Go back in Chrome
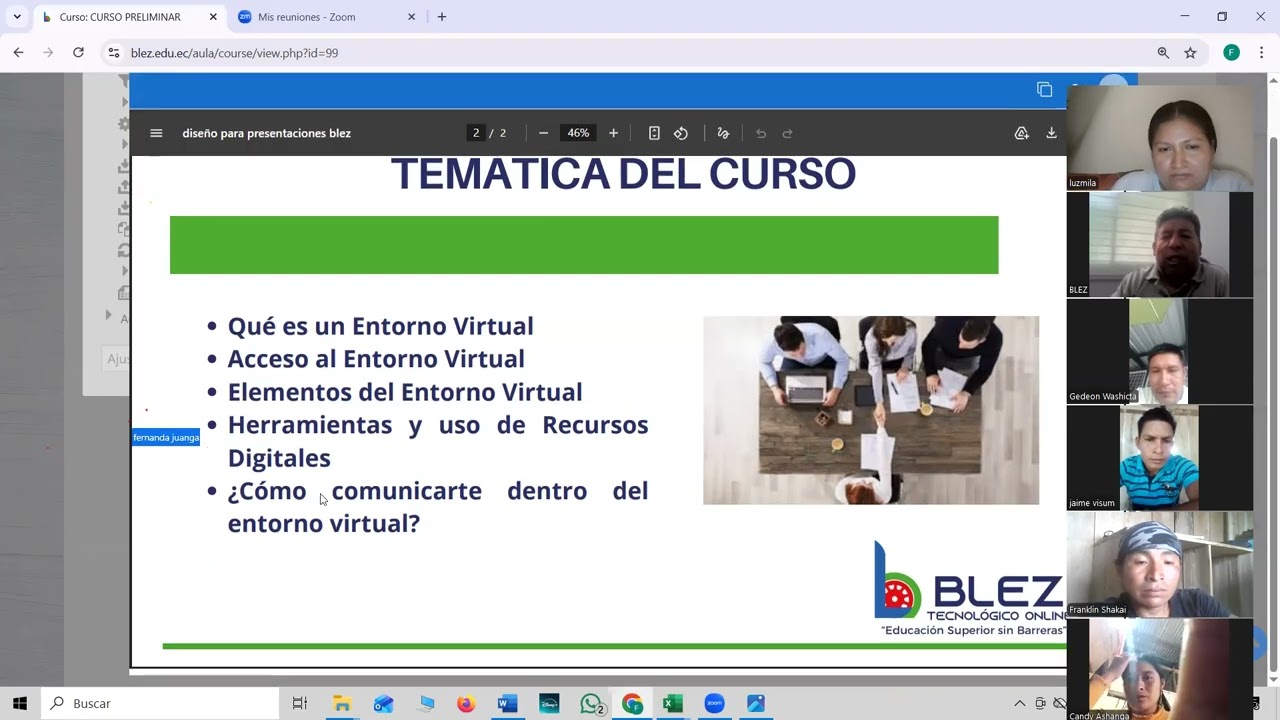 click(18, 52)
